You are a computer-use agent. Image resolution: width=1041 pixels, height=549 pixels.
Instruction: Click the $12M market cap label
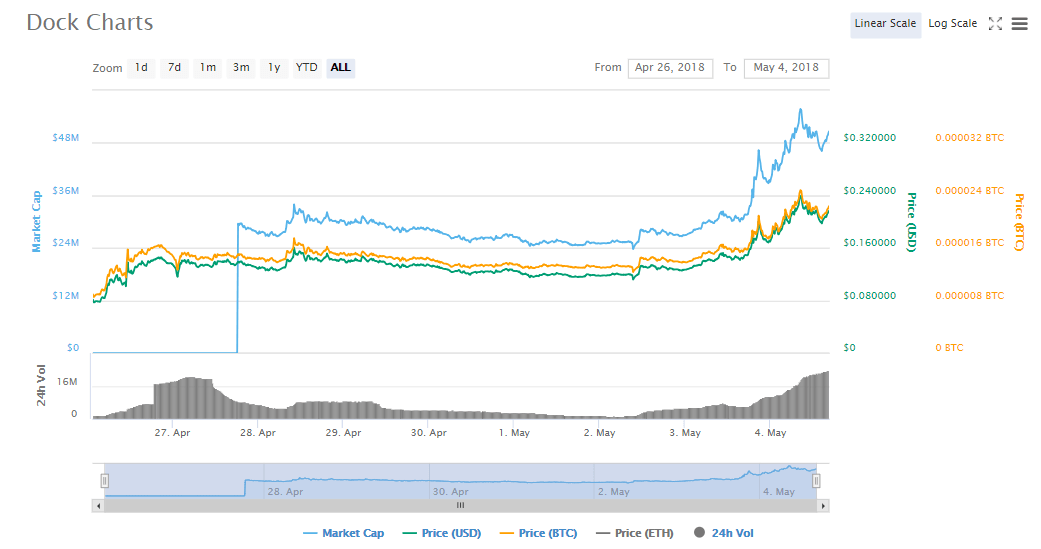click(x=66, y=295)
